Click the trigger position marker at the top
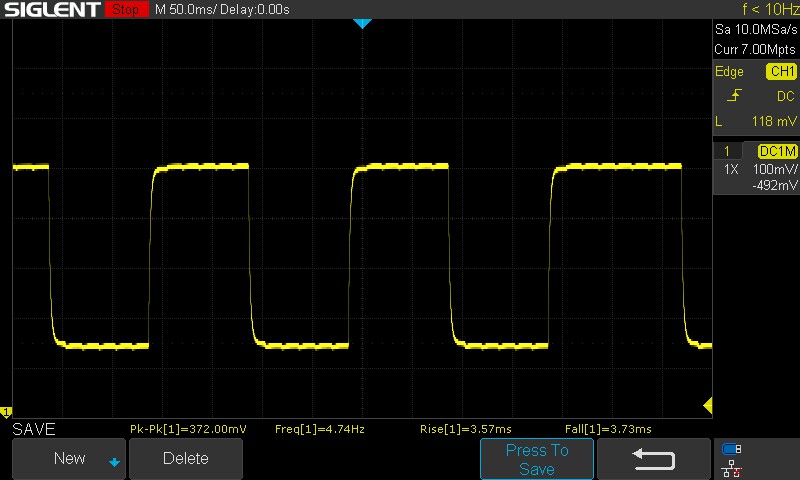The image size is (800, 480). (362, 23)
